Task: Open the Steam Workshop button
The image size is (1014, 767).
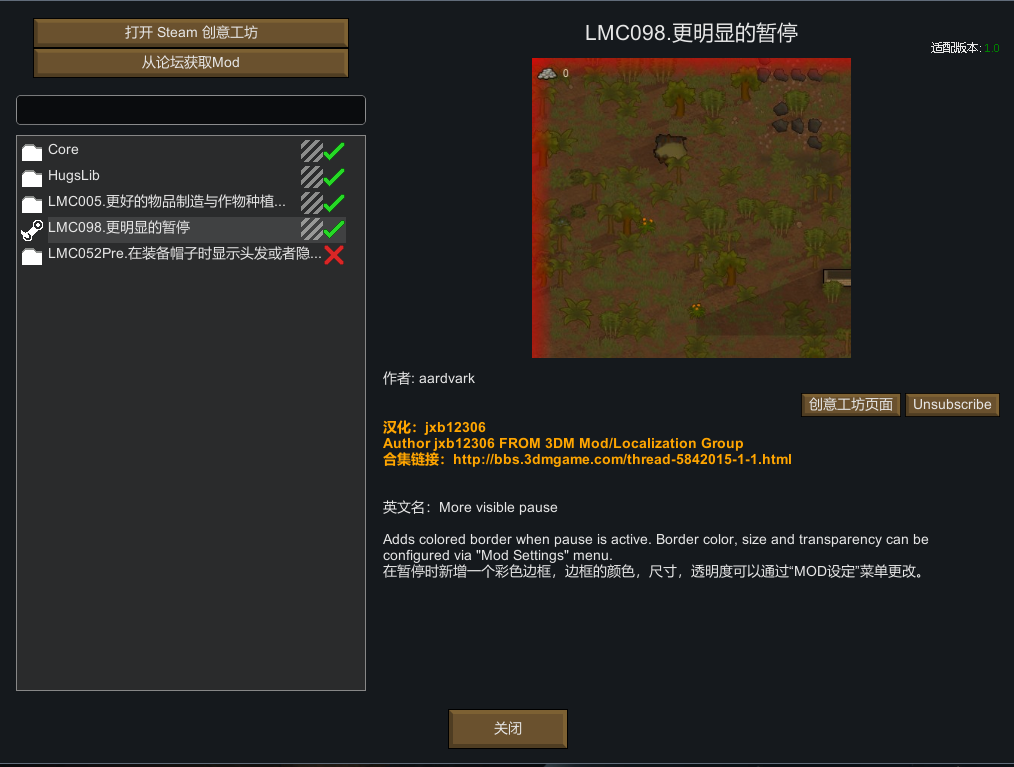Action: pyautogui.click(x=191, y=32)
